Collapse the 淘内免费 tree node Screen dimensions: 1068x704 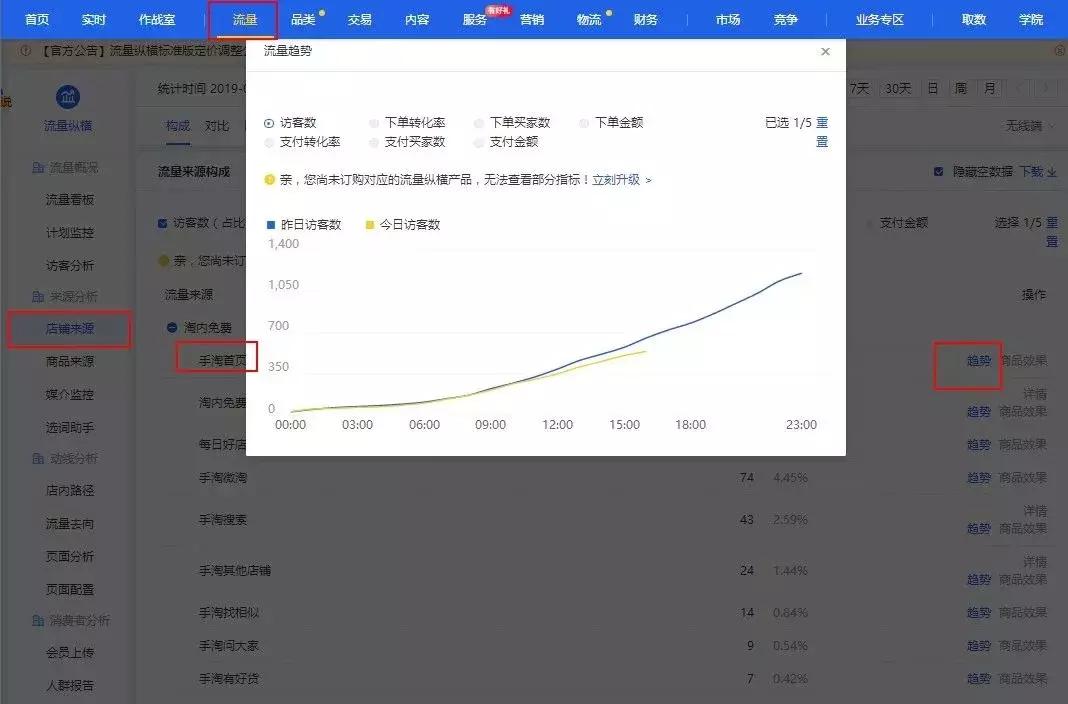[x=172, y=327]
